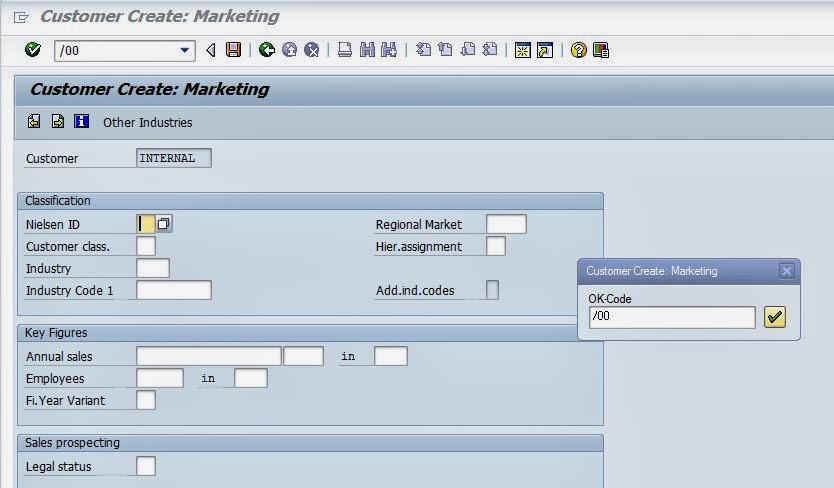Open the Nielsen ID value search help
834x488 pixels.
(164, 224)
